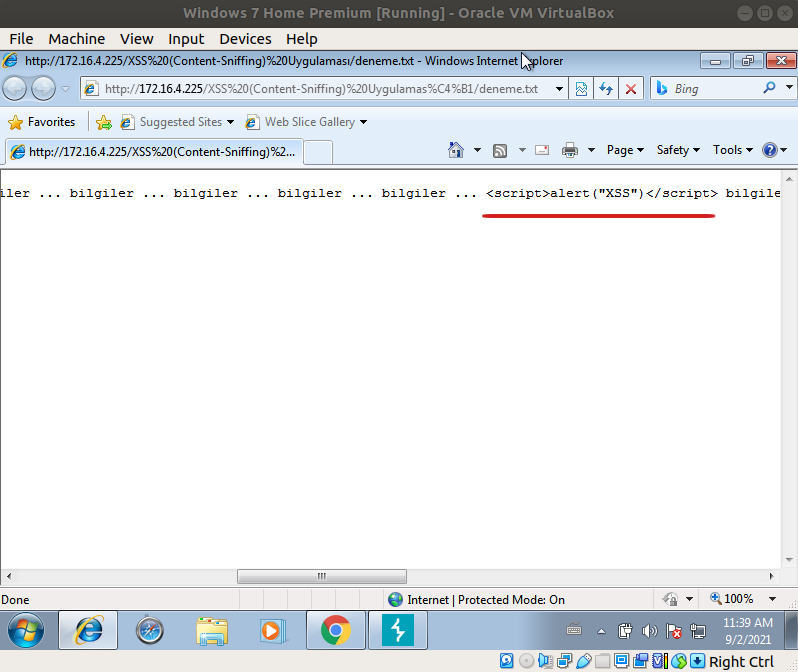Click the network connection tray icon

coord(698,631)
